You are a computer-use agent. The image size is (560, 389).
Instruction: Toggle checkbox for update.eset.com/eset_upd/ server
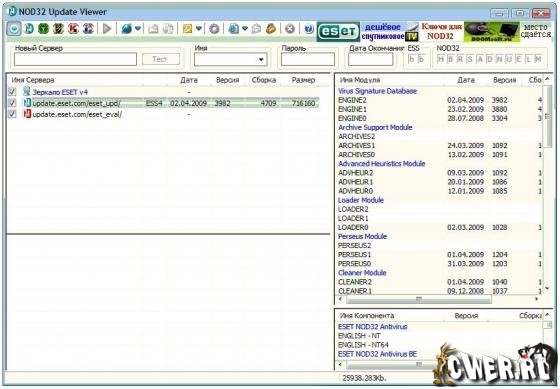coord(12,103)
